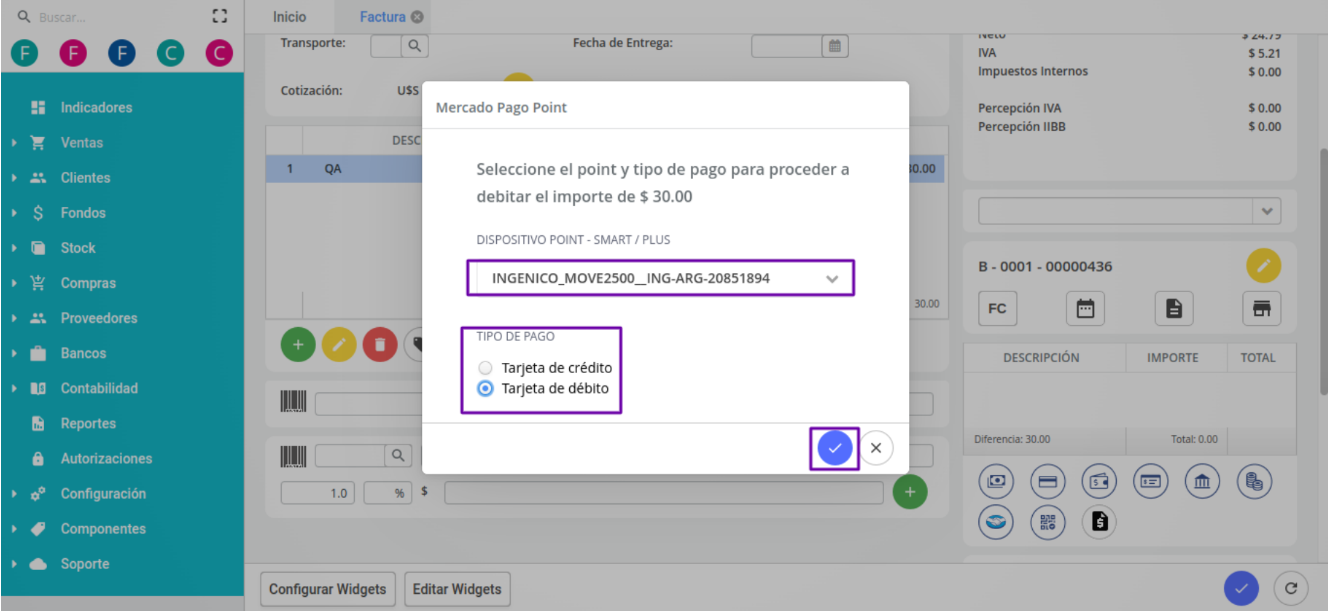Expand the Clientes menu arrow
Screen dimensions: 1328x611
tap(15, 178)
